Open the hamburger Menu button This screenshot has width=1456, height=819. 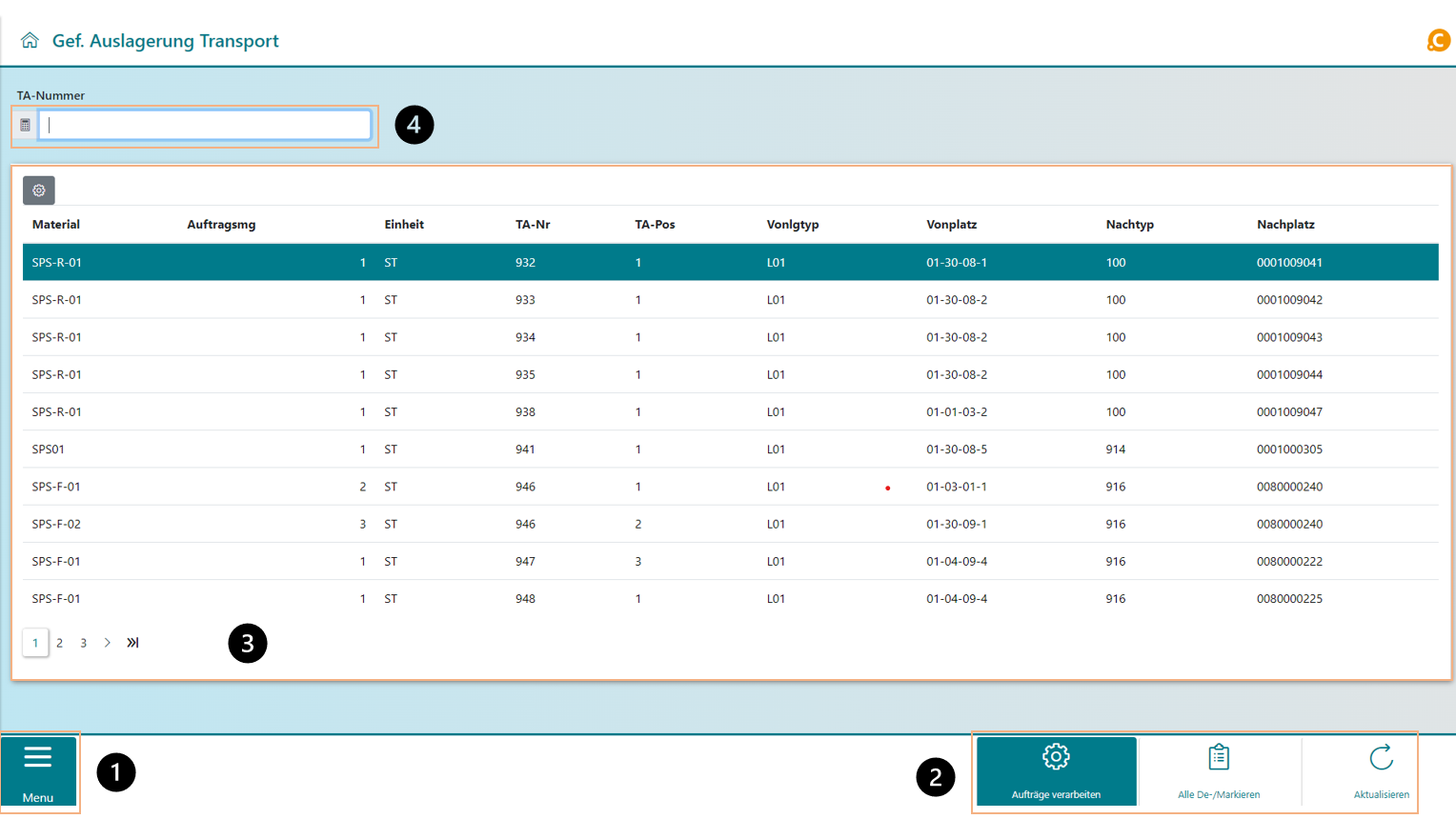[x=38, y=771]
